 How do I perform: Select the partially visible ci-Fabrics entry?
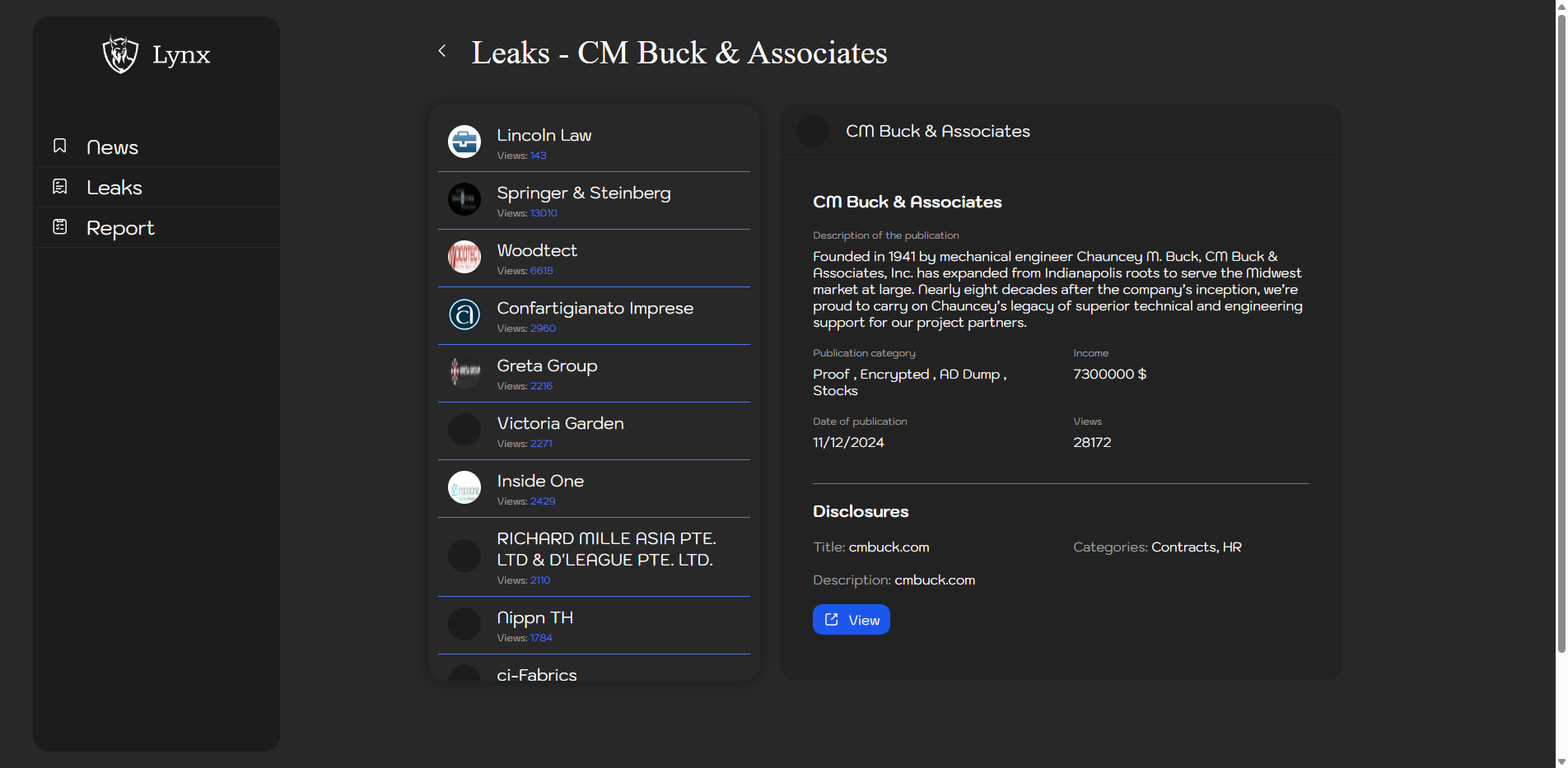coord(537,674)
